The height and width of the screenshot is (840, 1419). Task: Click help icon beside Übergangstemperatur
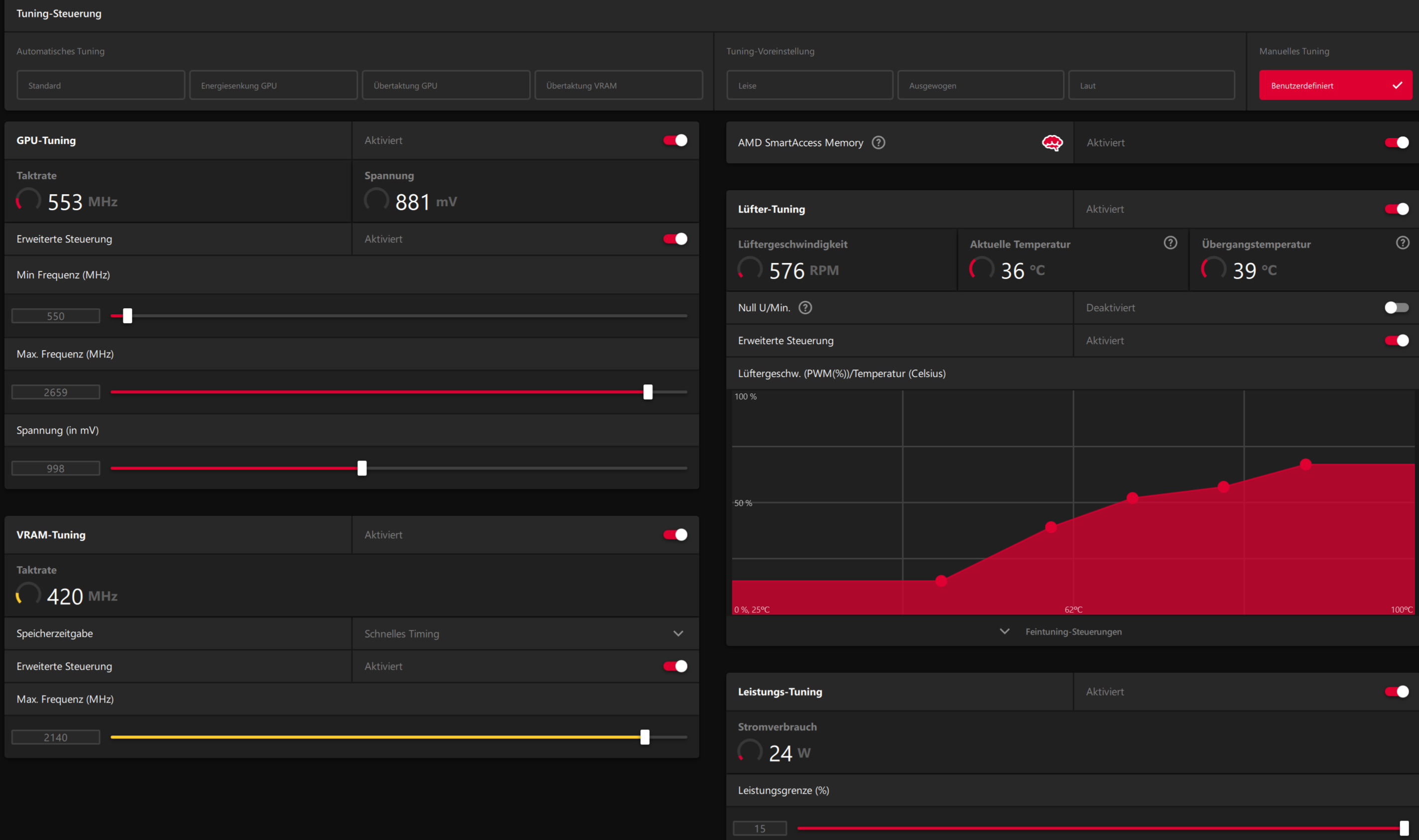(1402, 243)
